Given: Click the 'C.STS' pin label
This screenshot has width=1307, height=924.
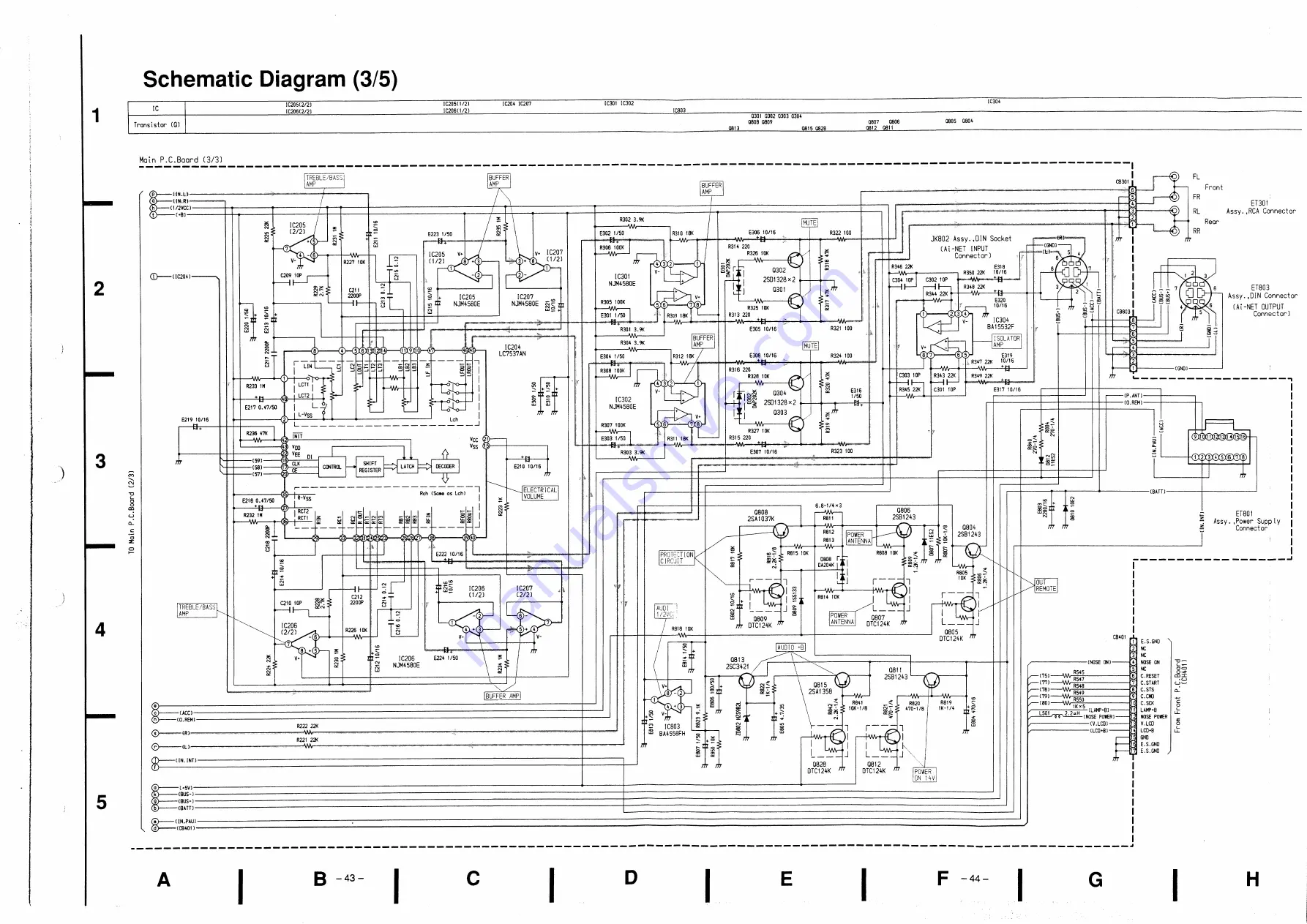Looking at the screenshot, I should tap(1147, 689).
